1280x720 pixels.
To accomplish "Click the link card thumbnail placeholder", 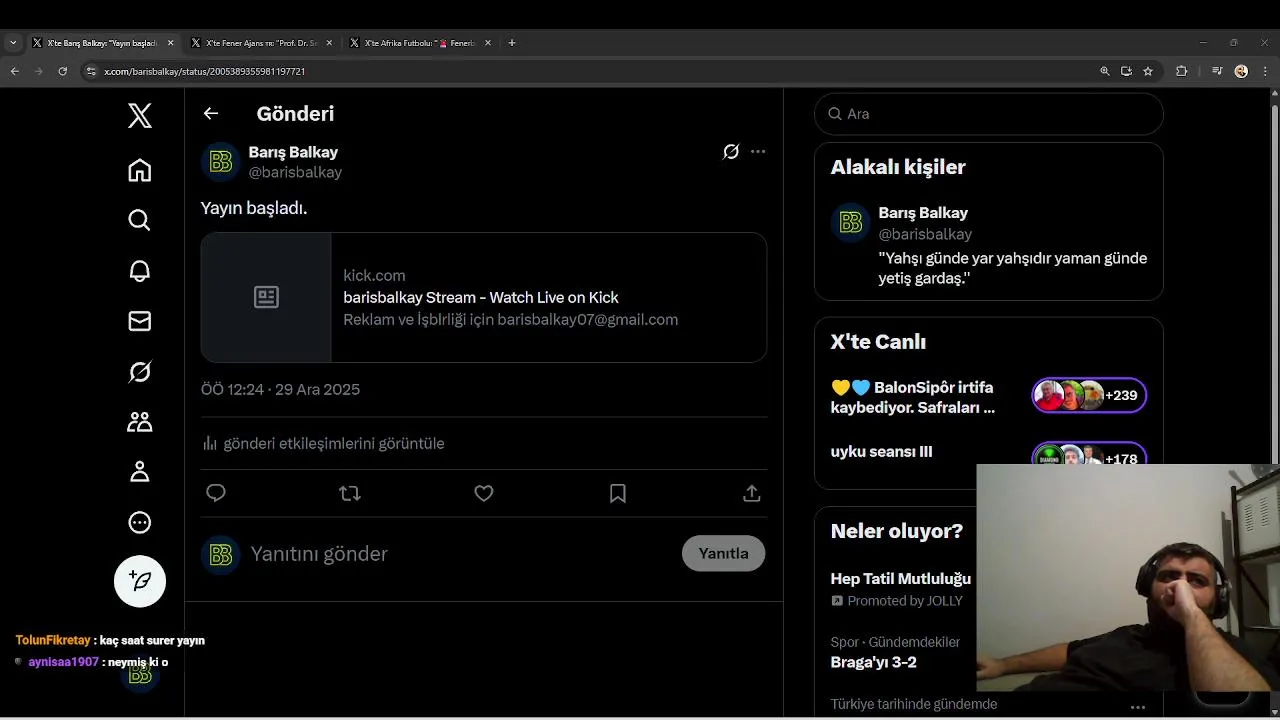I will [x=266, y=297].
